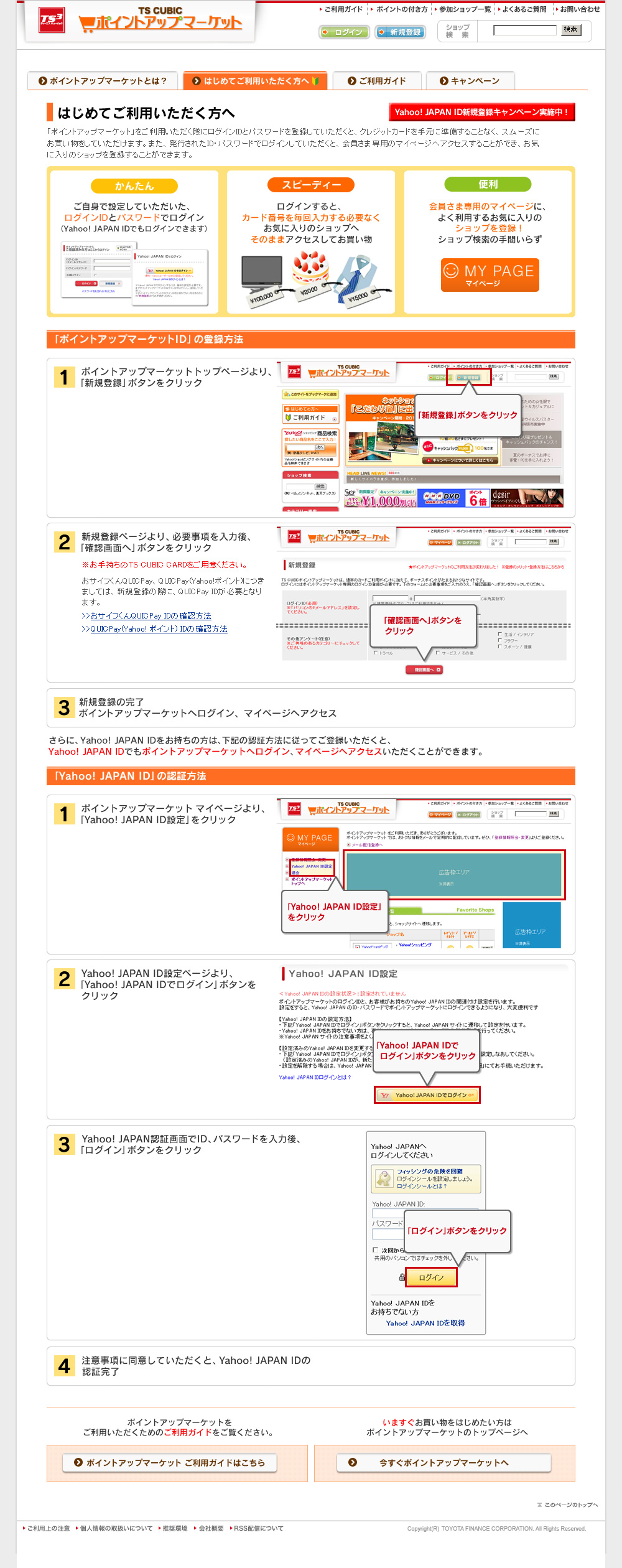Viewport: 622px width, 1568px height.
Task: Select the はじめてご利用いただく方へ tab
Action: click(x=255, y=81)
